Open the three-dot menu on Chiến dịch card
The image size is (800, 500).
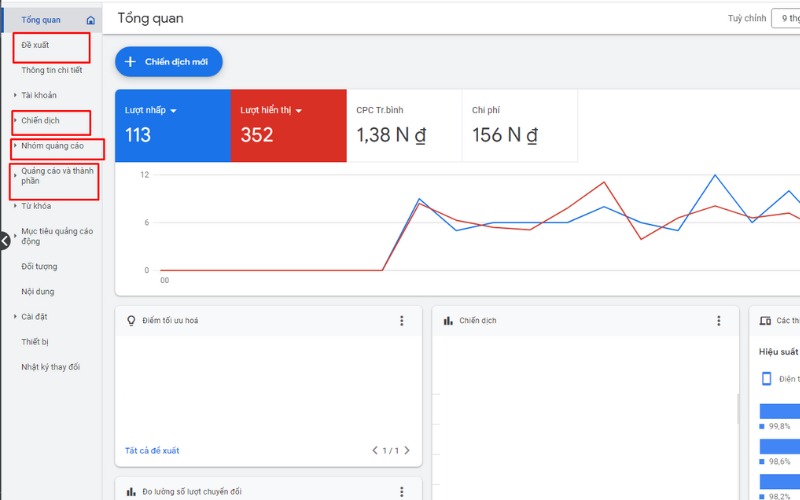point(718,321)
